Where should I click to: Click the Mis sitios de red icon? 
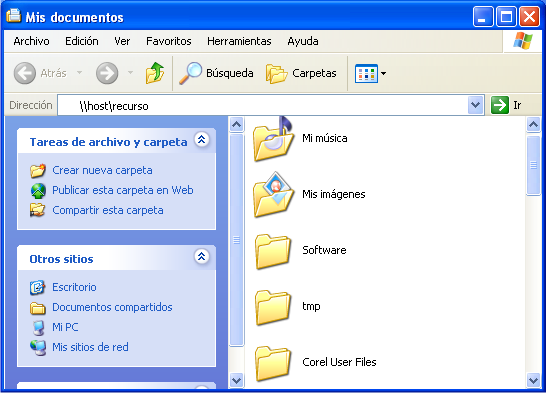pos(38,347)
